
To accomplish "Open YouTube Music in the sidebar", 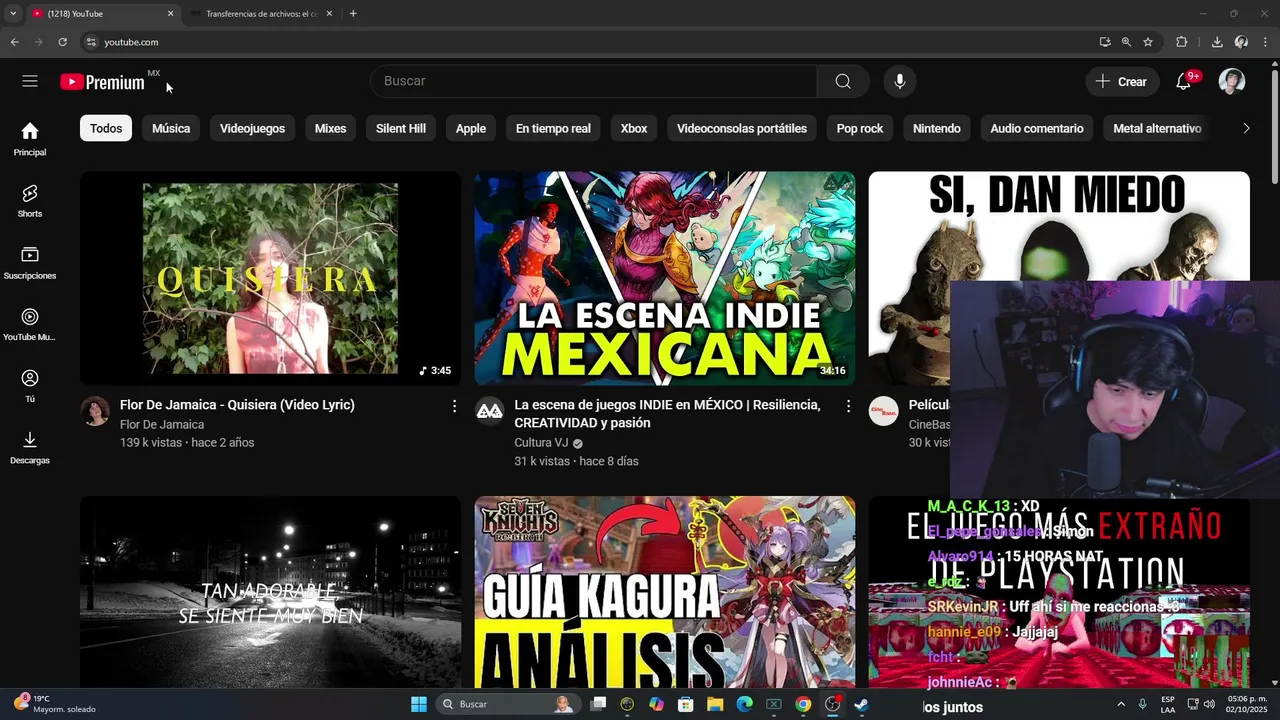I will click(30, 324).
